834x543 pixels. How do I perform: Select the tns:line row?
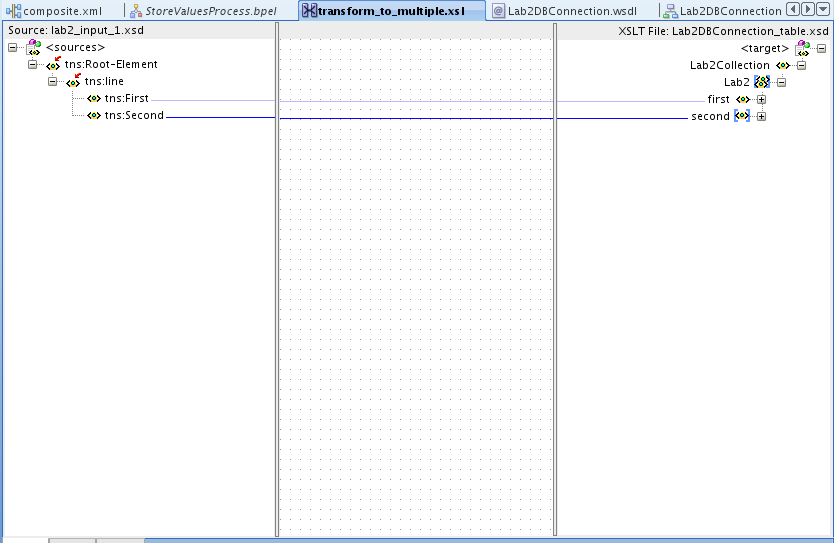click(104, 81)
